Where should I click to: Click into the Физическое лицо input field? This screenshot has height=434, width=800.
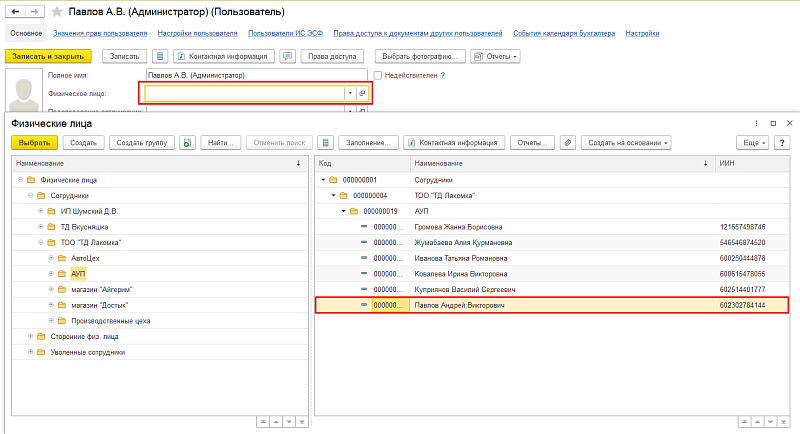(245, 93)
